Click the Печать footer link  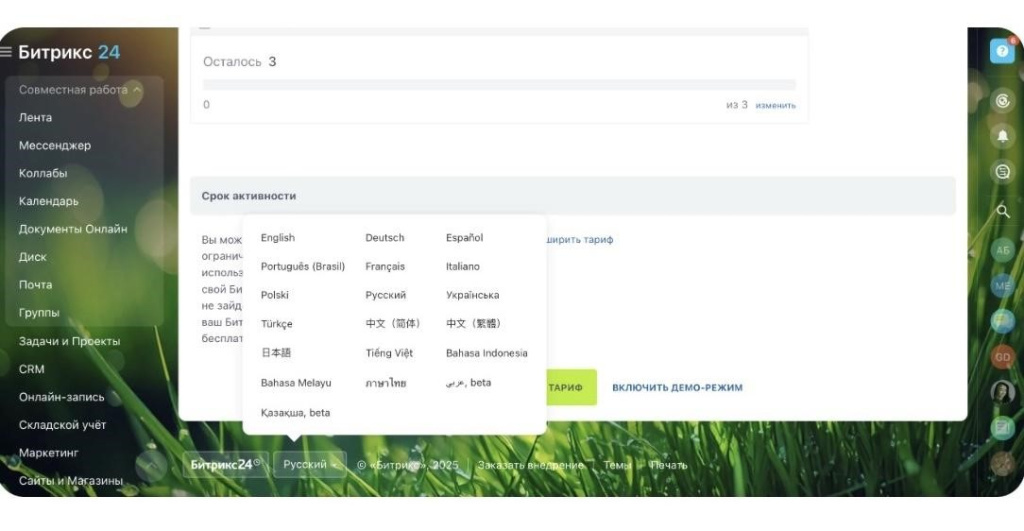668,465
